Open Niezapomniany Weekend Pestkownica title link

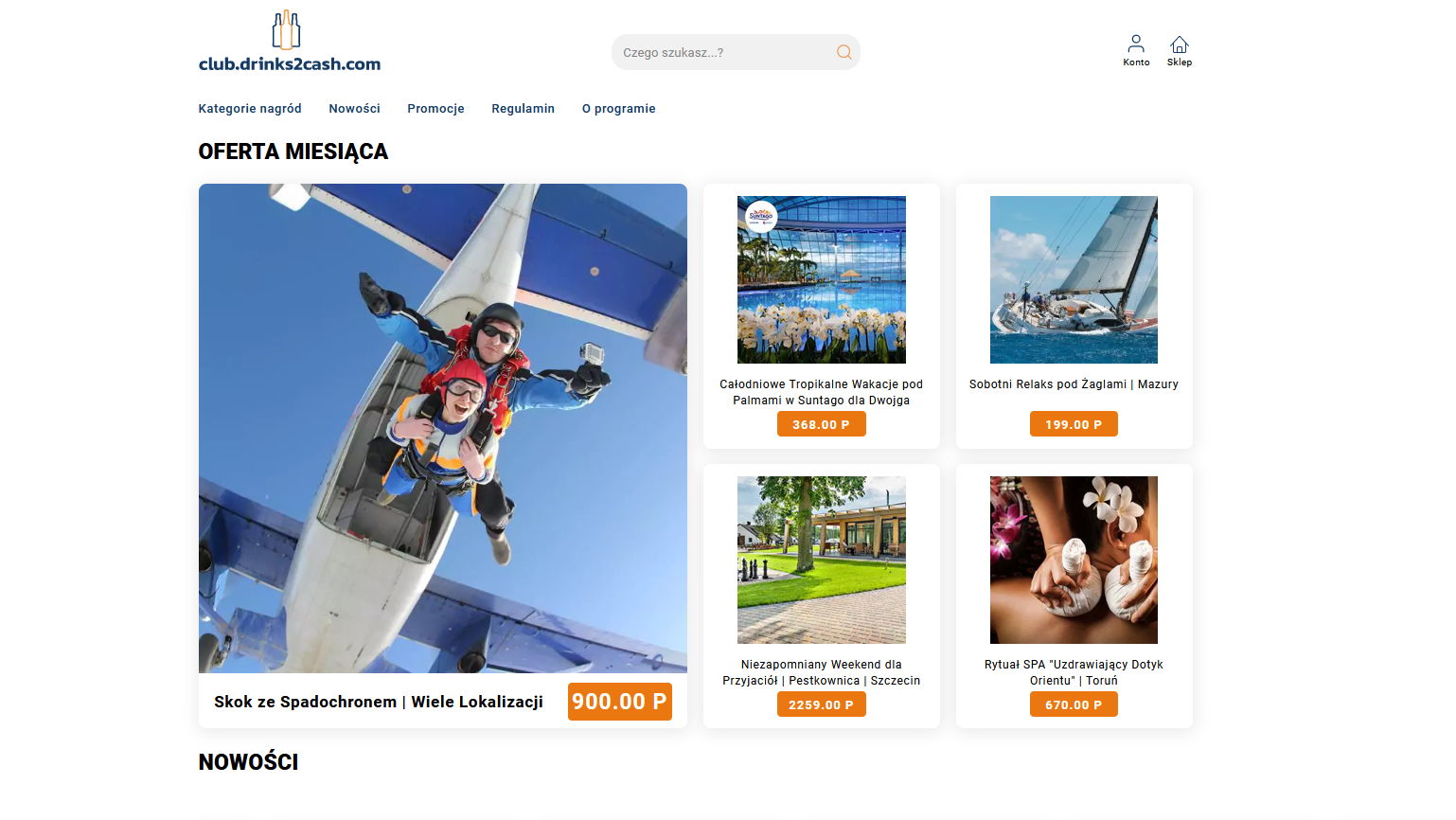pyautogui.click(x=822, y=672)
